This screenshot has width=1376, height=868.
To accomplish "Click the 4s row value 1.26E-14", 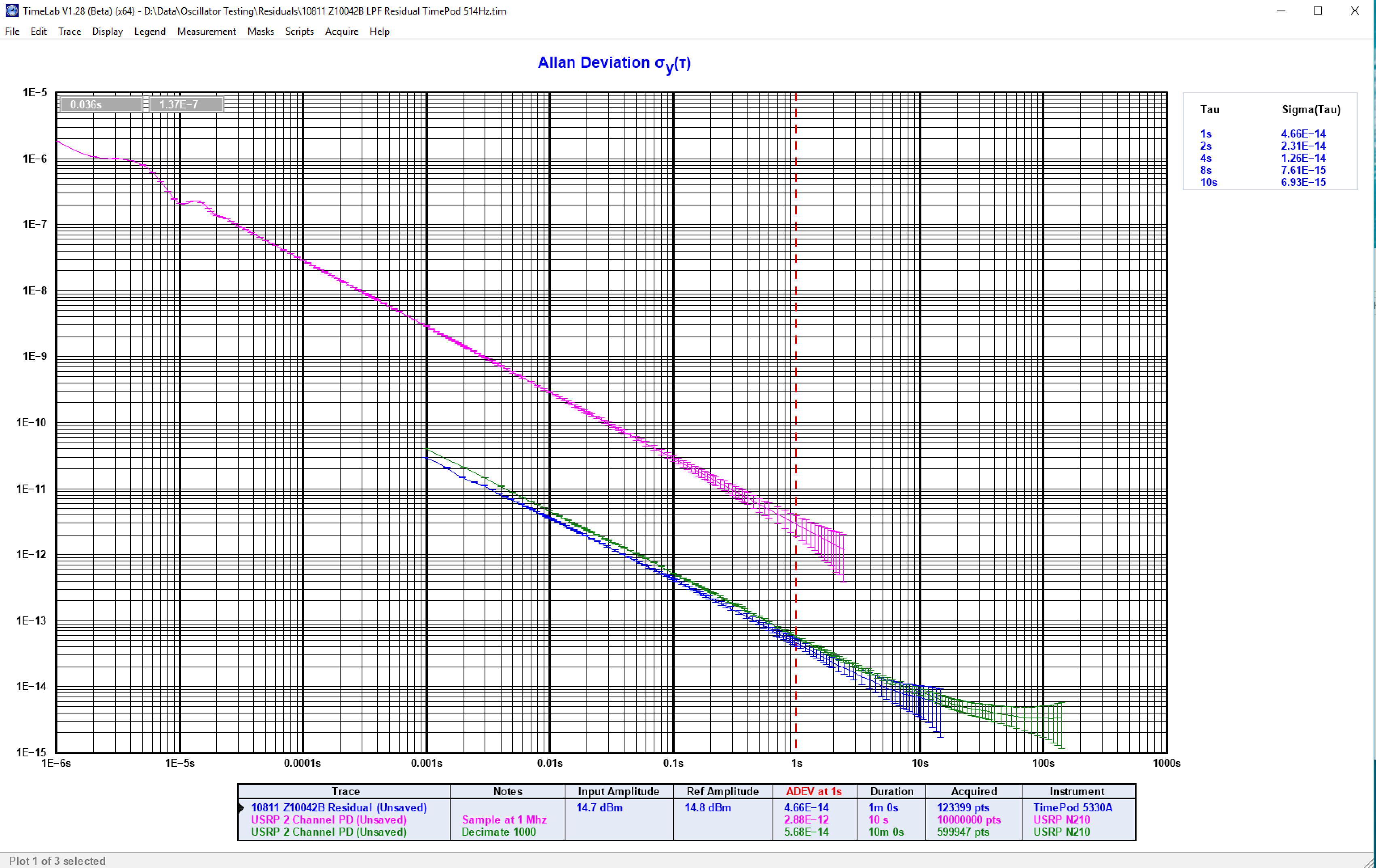I will coord(1303,158).
